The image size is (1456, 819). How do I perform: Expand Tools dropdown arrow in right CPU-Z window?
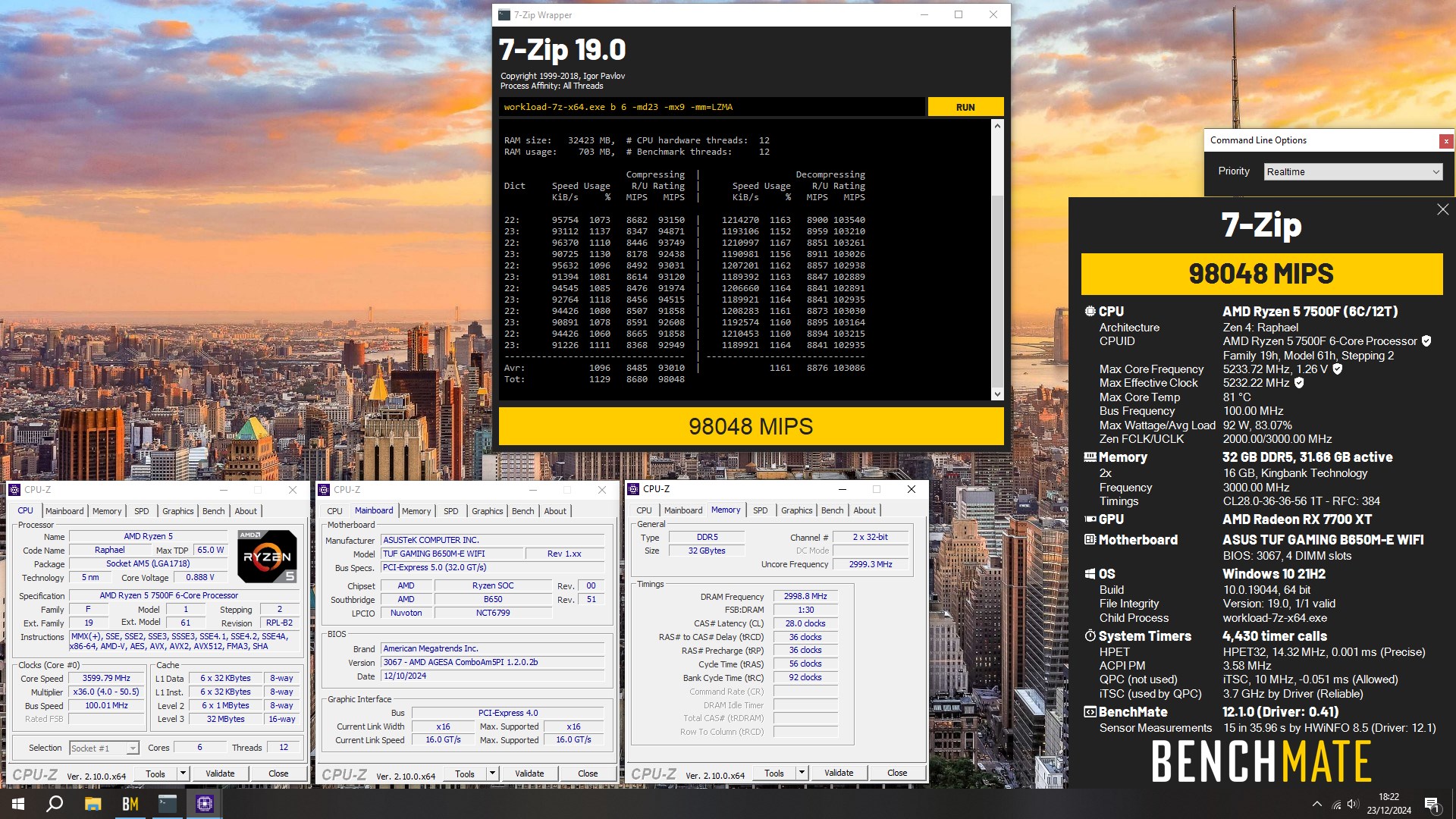pos(802,773)
